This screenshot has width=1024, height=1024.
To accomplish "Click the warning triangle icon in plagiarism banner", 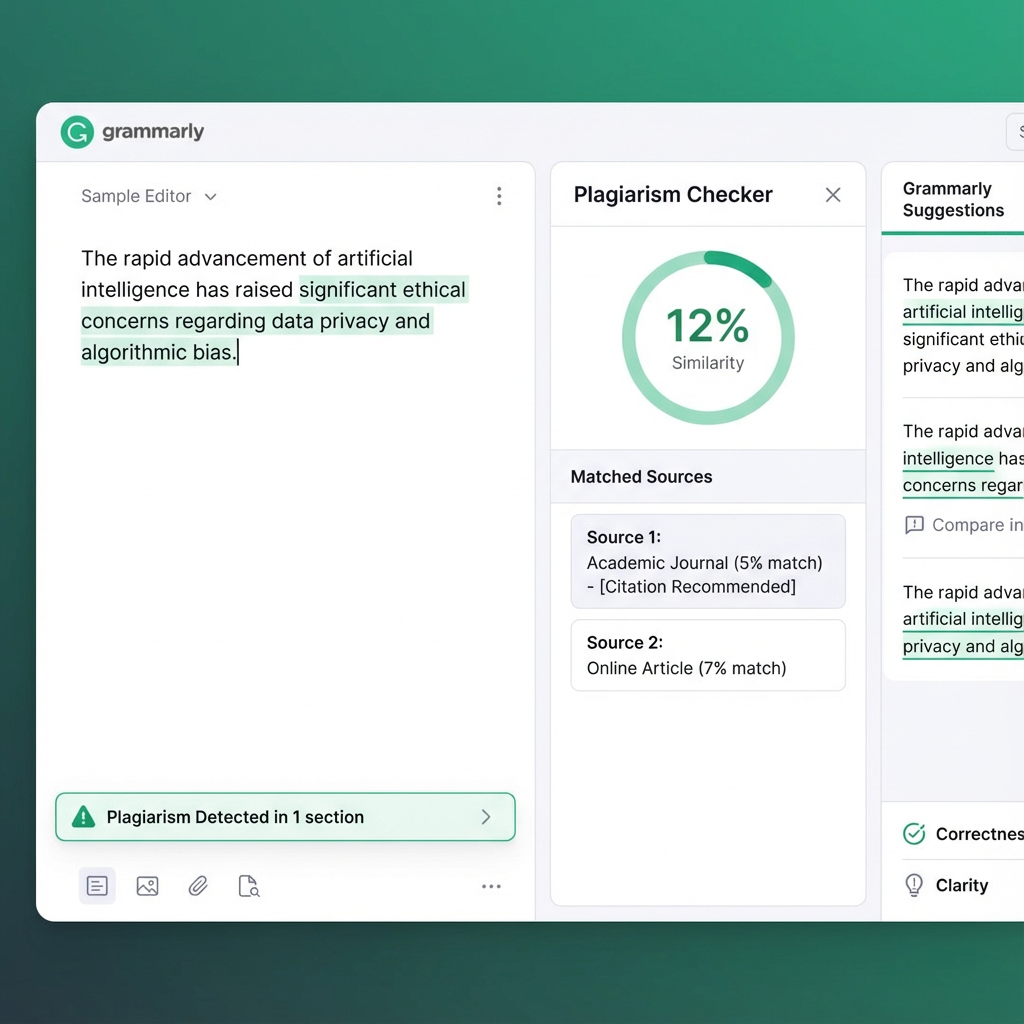I will 83,816.
